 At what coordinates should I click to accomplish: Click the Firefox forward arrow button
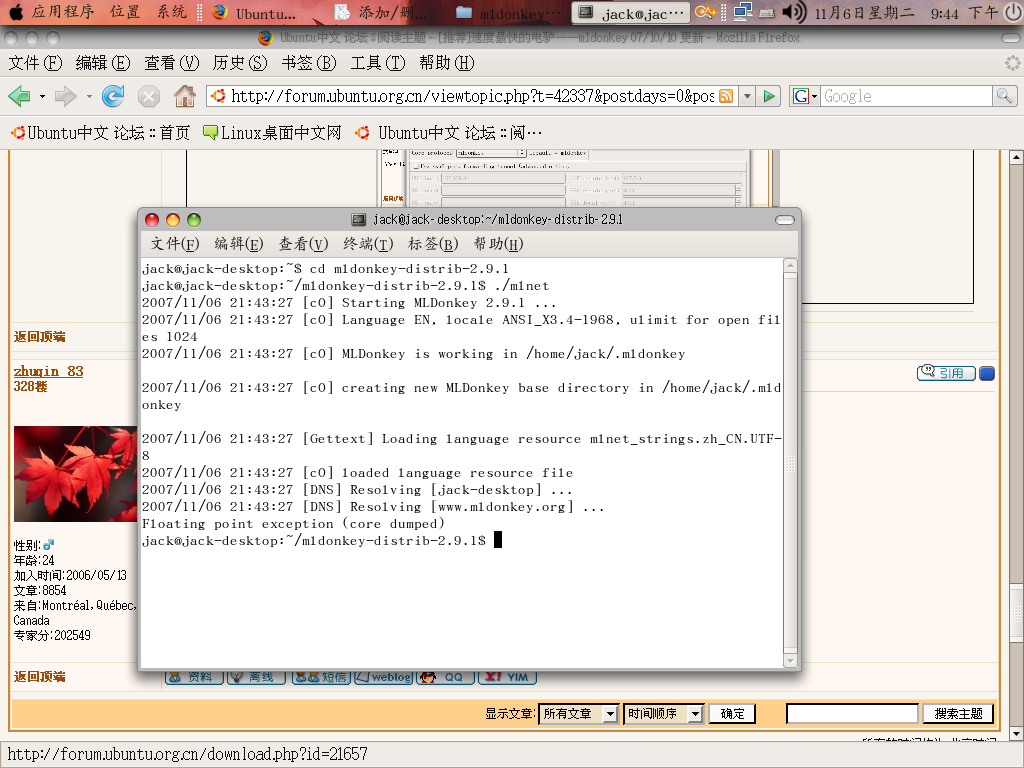point(65,97)
